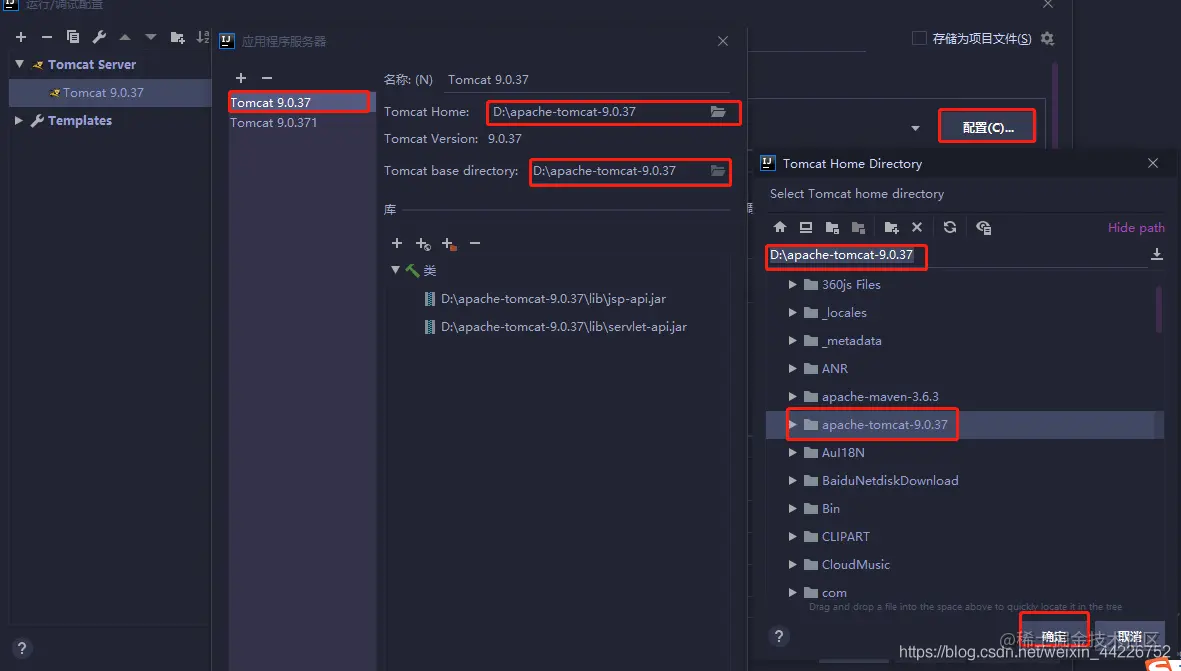The height and width of the screenshot is (671, 1181).
Task: Confirm with 确定 button
Action: tap(1054, 636)
